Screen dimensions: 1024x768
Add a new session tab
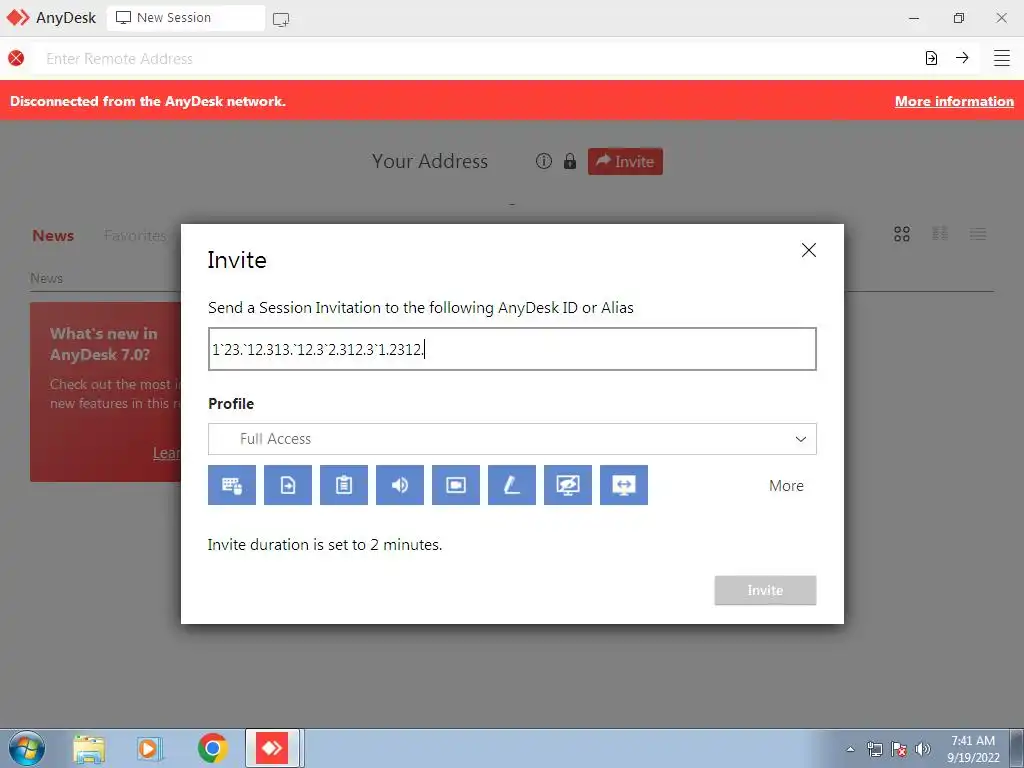pos(281,19)
